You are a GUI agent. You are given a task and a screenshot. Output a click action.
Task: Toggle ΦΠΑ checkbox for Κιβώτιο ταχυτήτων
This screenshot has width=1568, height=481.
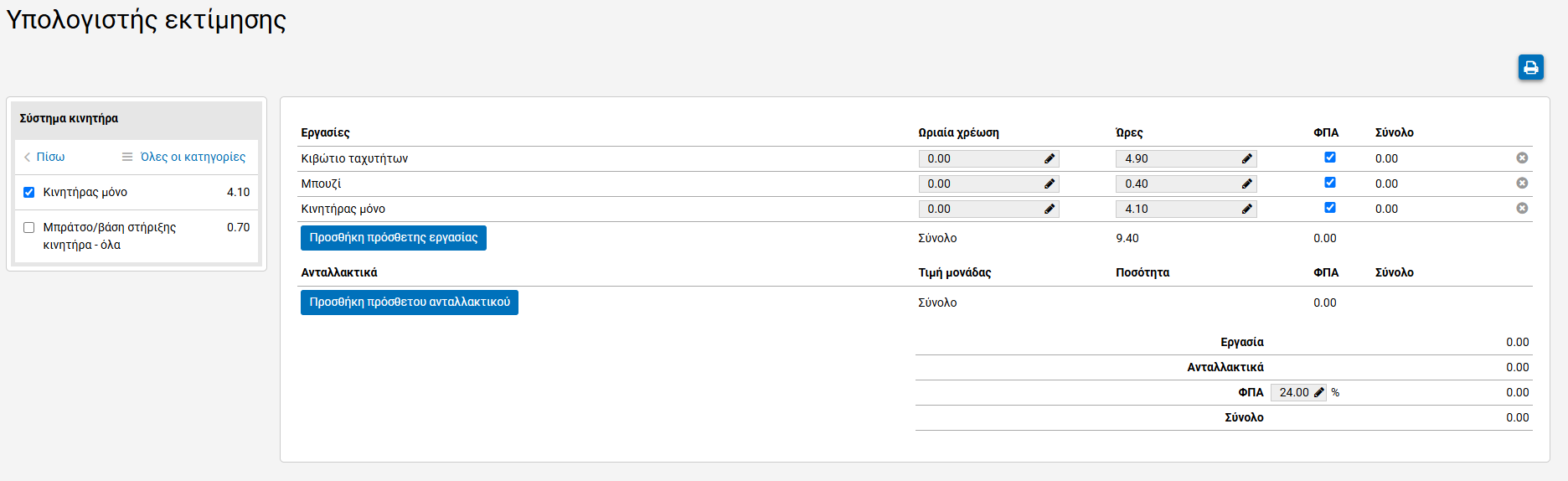click(1329, 158)
